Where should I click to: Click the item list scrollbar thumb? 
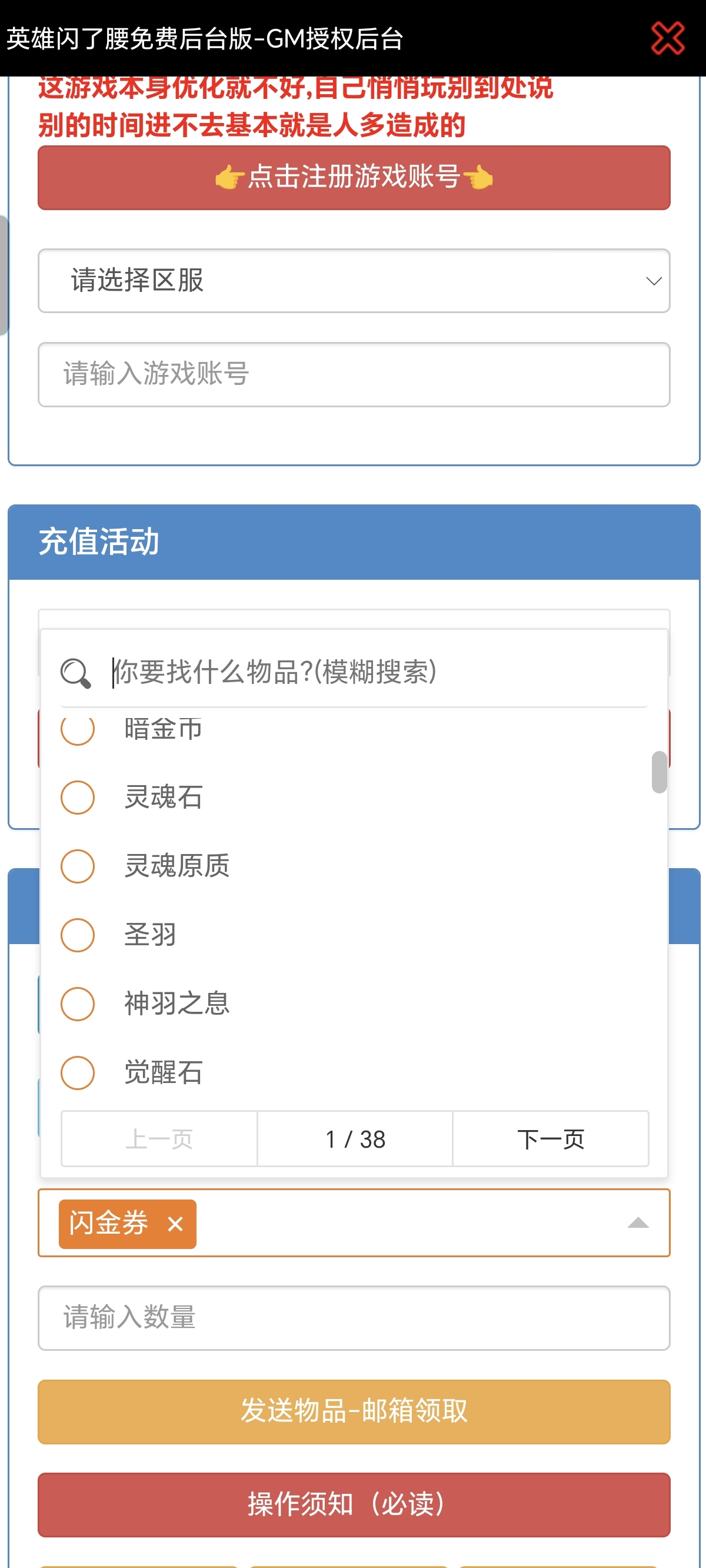click(x=658, y=772)
